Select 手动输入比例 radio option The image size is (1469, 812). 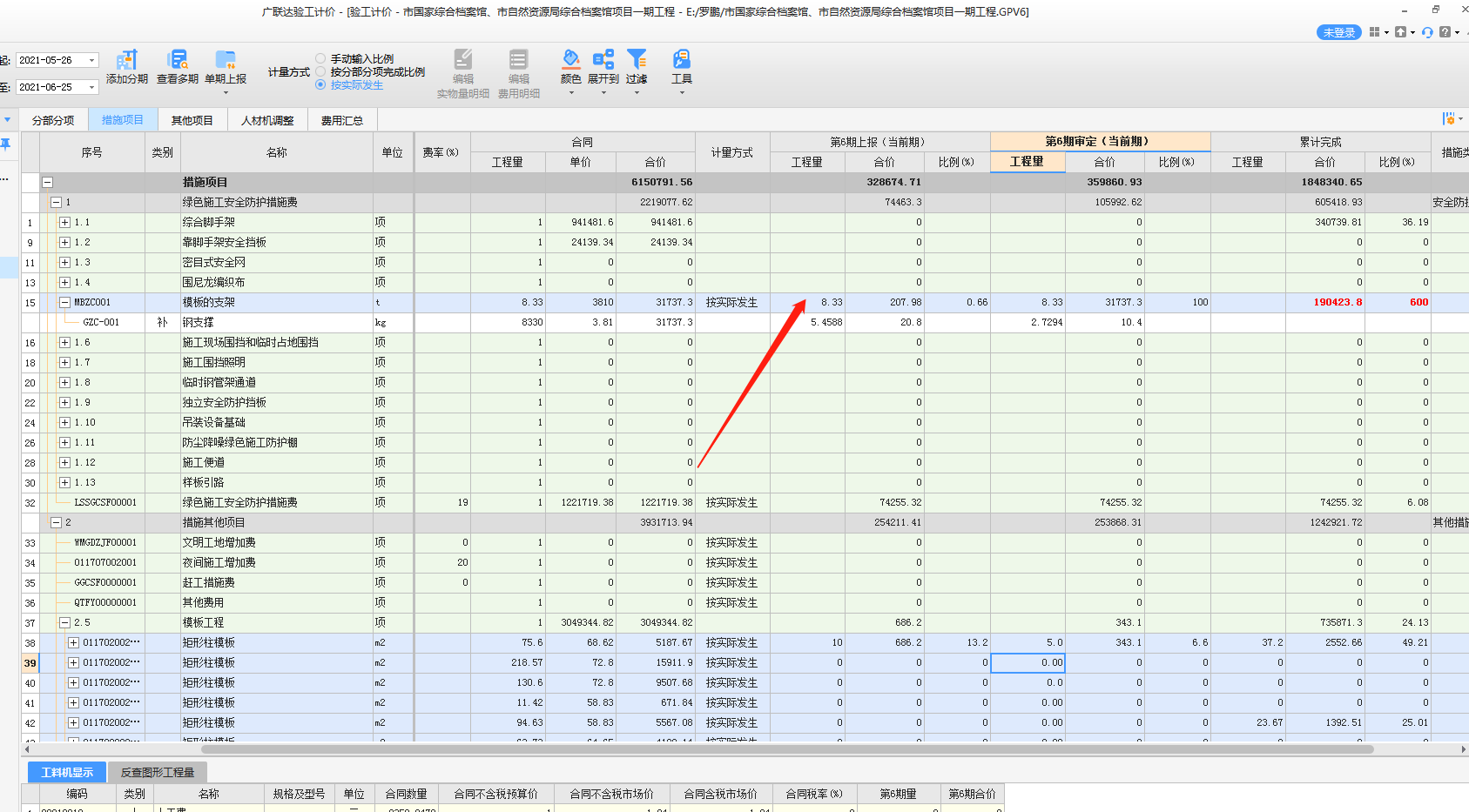point(320,59)
